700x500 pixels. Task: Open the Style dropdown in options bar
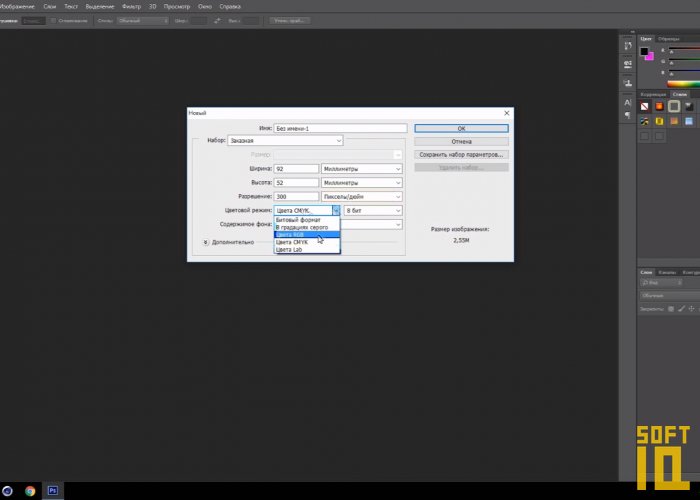[x=143, y=21]
